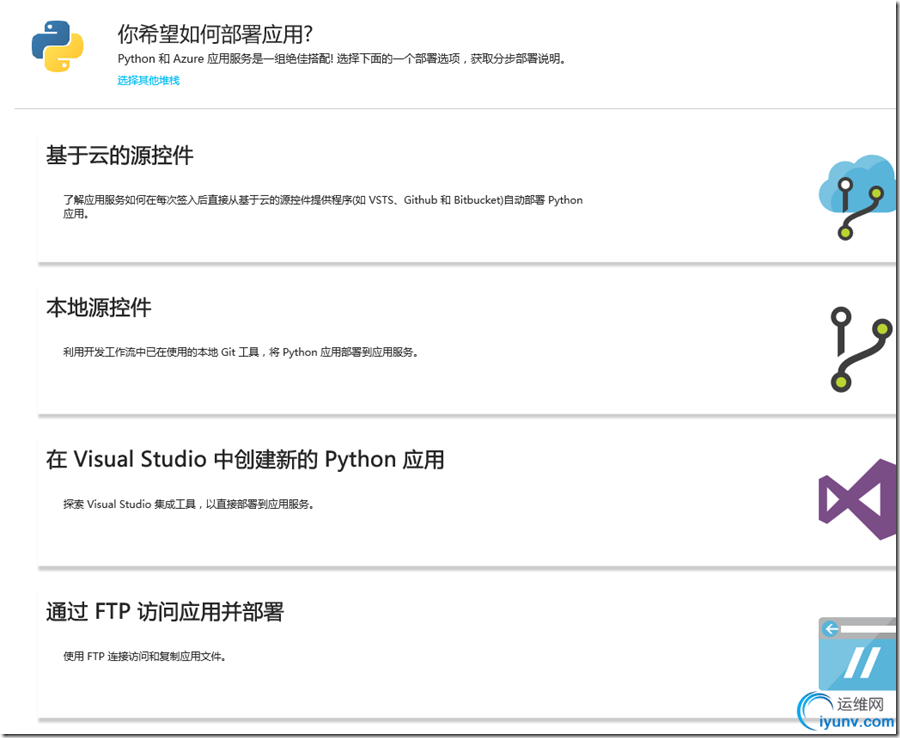Click the description mentioning VSTS、Github 和 Bitbucket

(323, 207)
